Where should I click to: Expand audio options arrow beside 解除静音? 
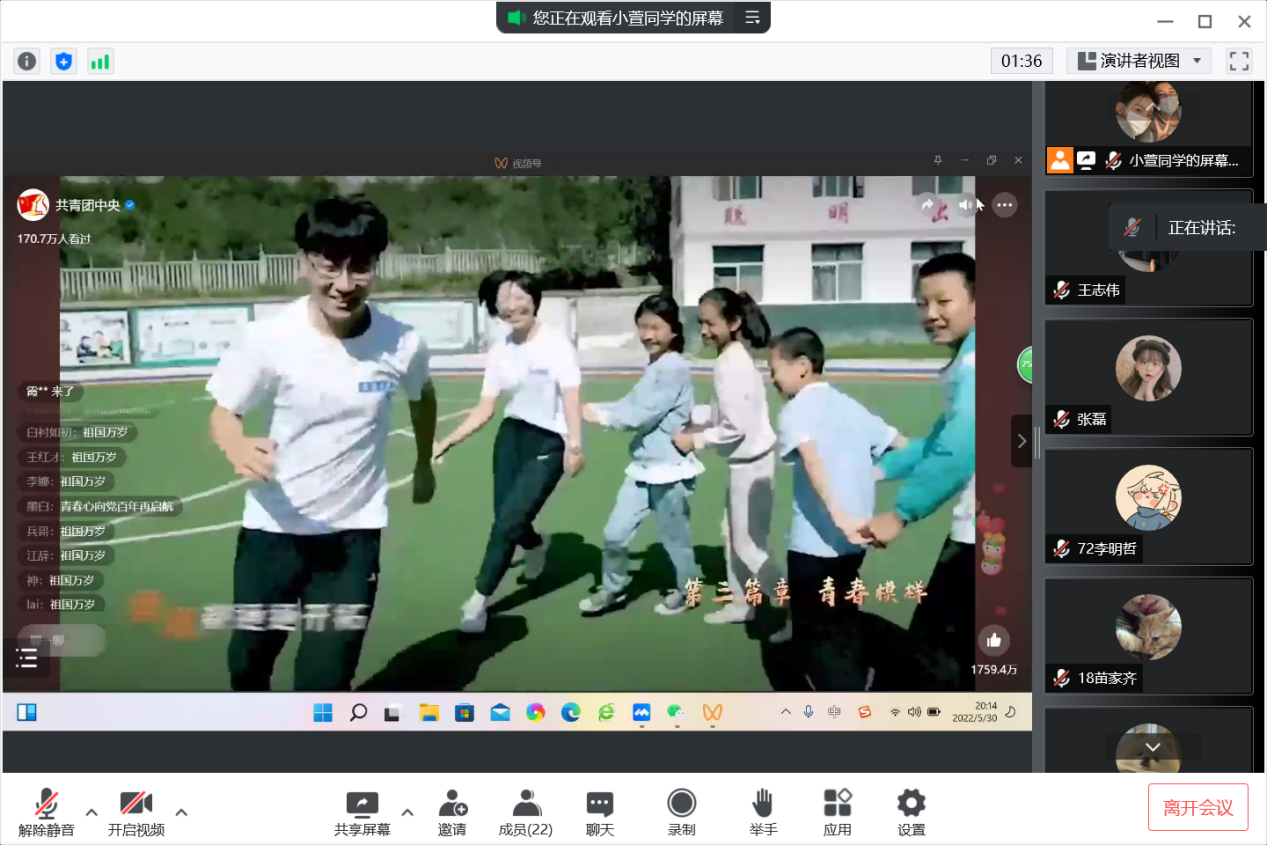91,811
